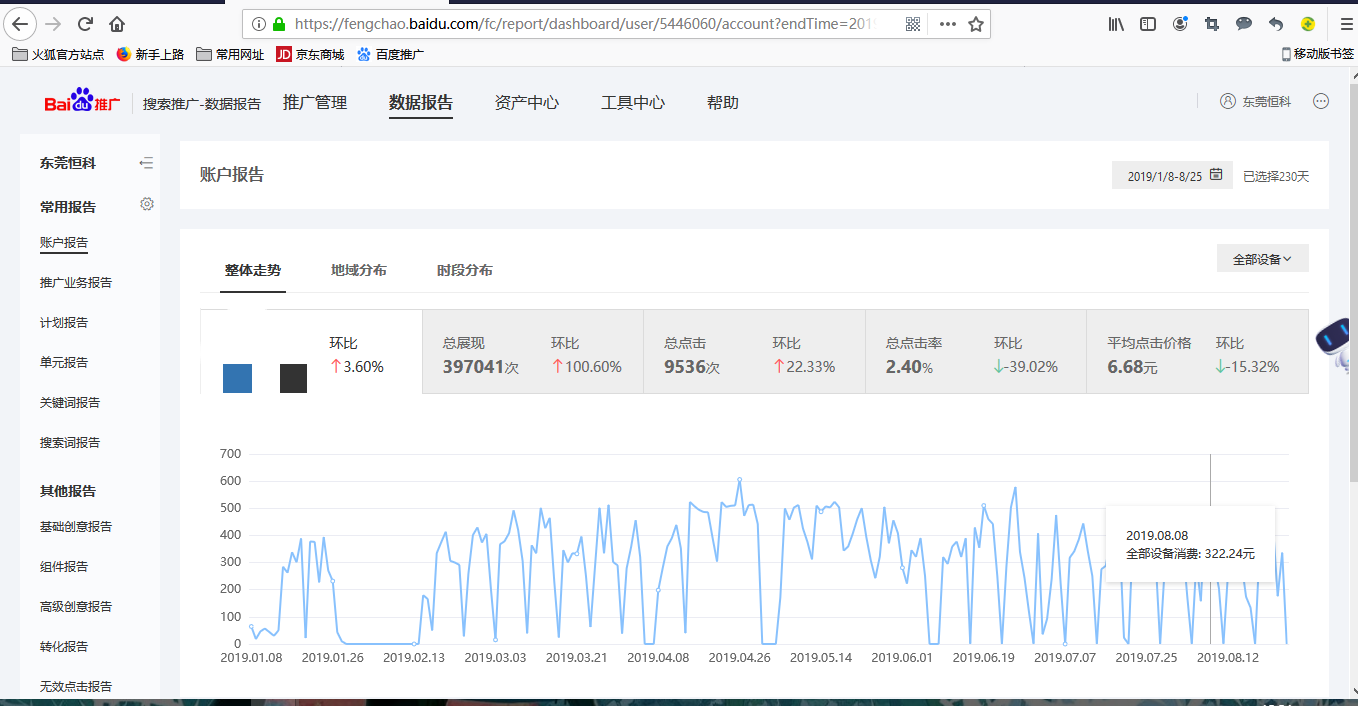The width and height of the screenshot is (1358, 706).
Task: Bookmark this page with the star icon
Action: coord(976,24)
